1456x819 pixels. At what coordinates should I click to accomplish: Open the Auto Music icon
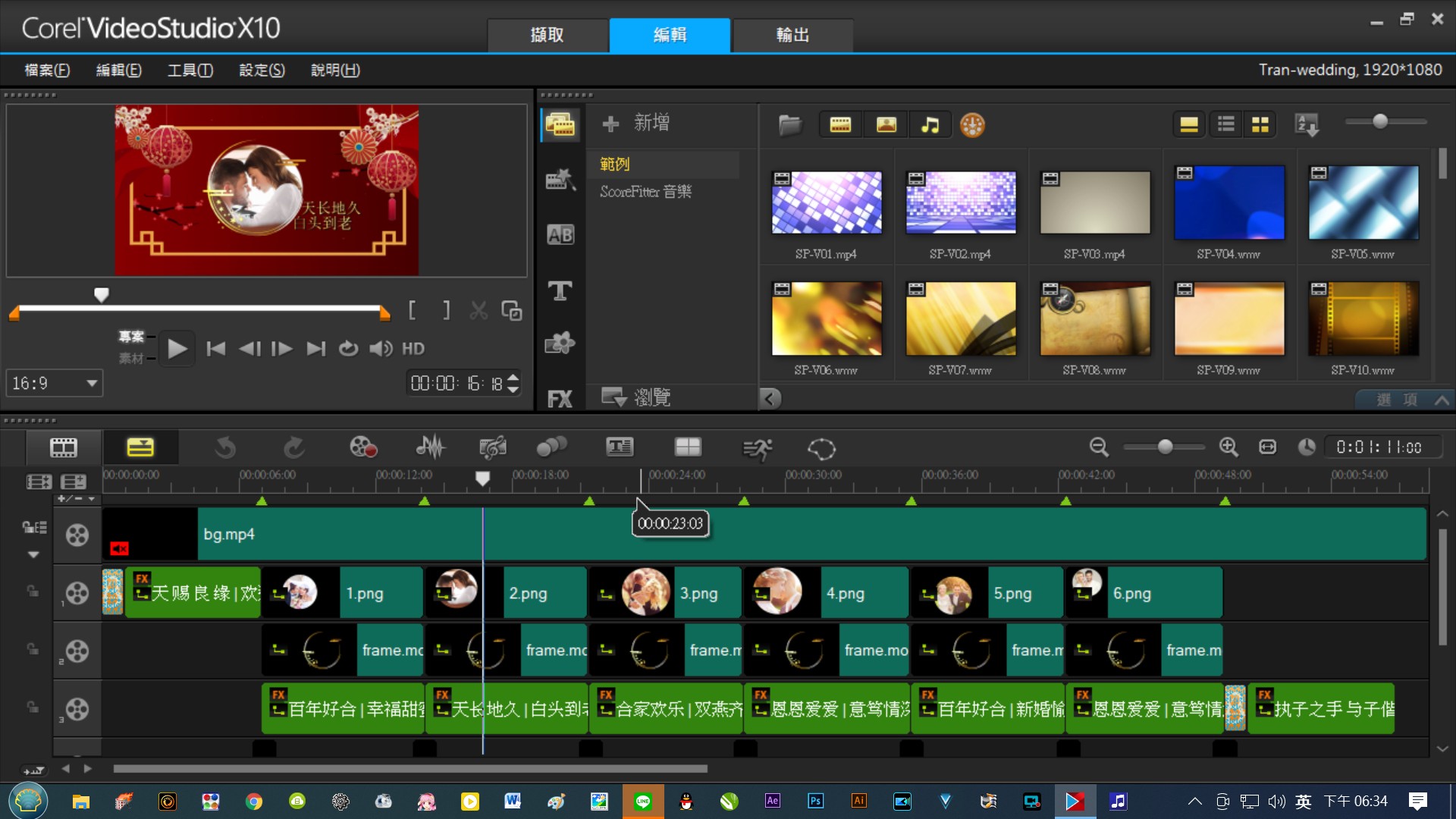pyautogui.click(x=492, y=447)
